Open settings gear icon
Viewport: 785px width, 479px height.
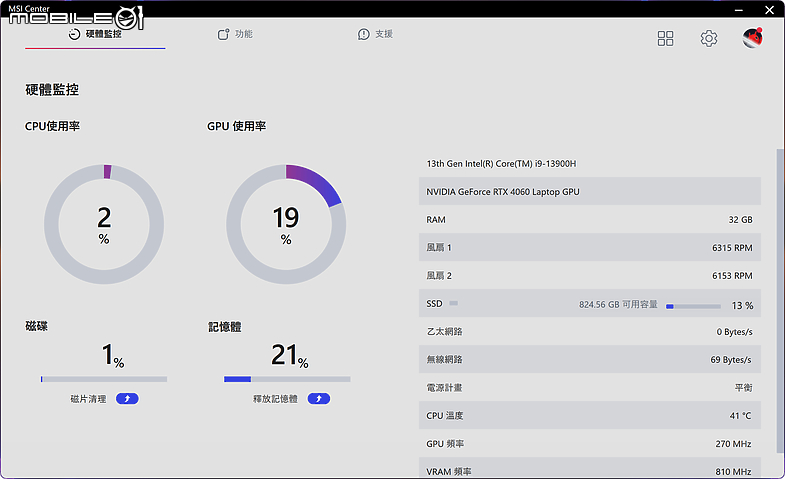[x=708, y=39]
